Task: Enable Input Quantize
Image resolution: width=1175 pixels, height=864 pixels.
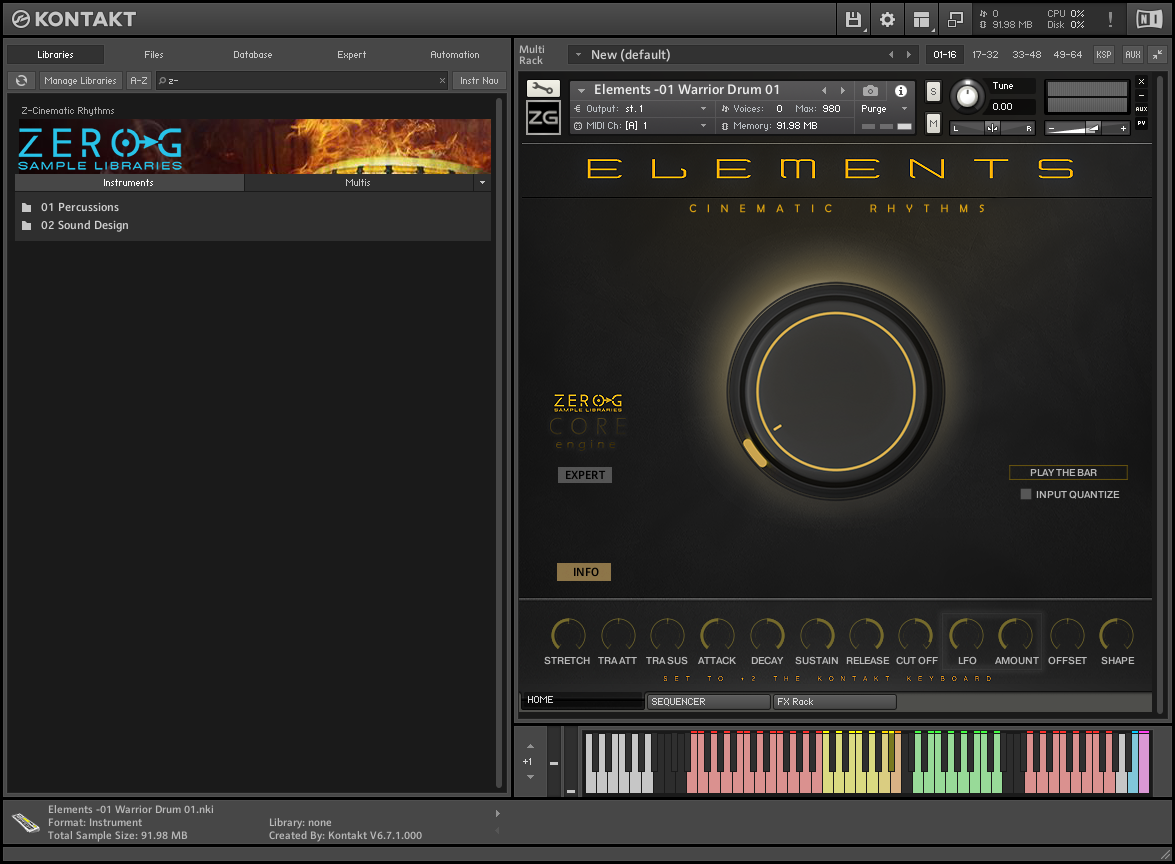Action: (x=1025, y=494)
